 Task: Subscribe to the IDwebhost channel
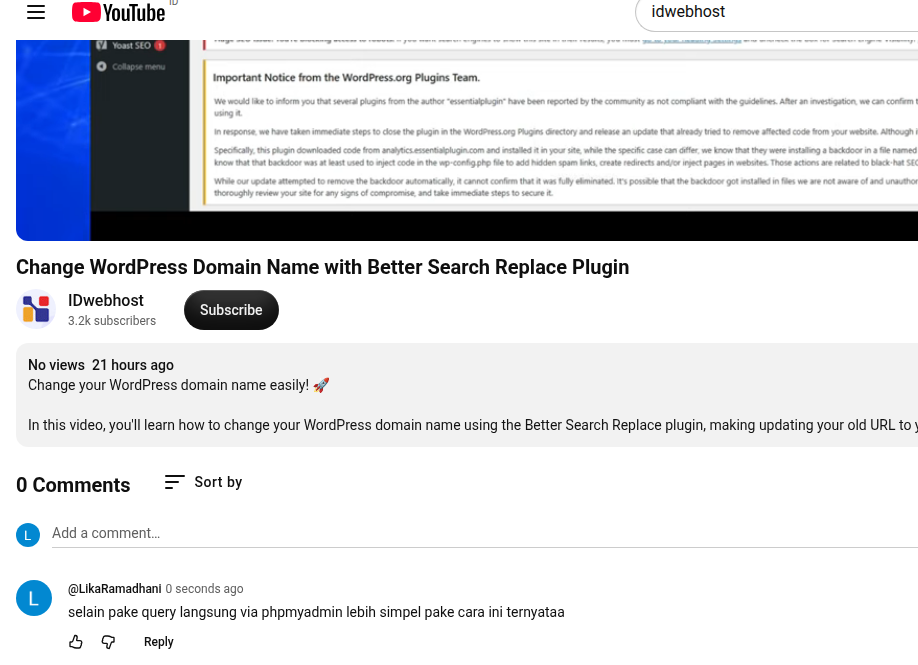pos(231,310)
